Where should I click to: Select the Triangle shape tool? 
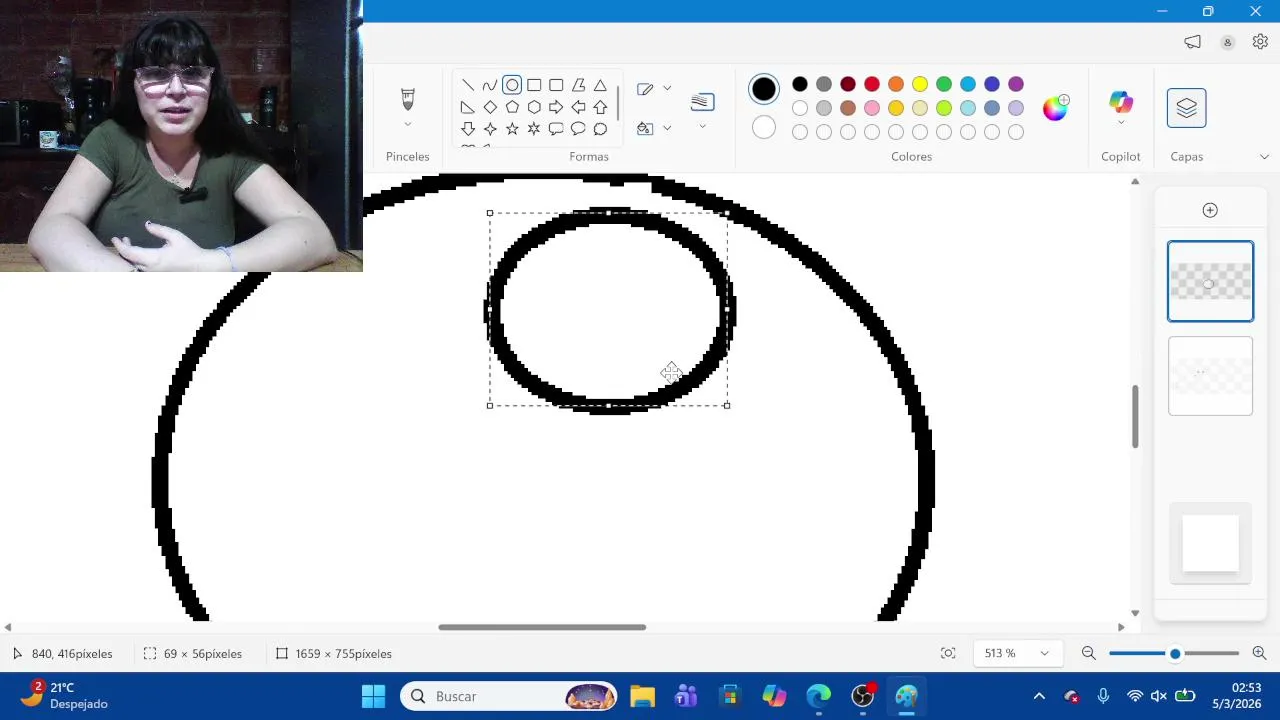(x=600, y=85)
